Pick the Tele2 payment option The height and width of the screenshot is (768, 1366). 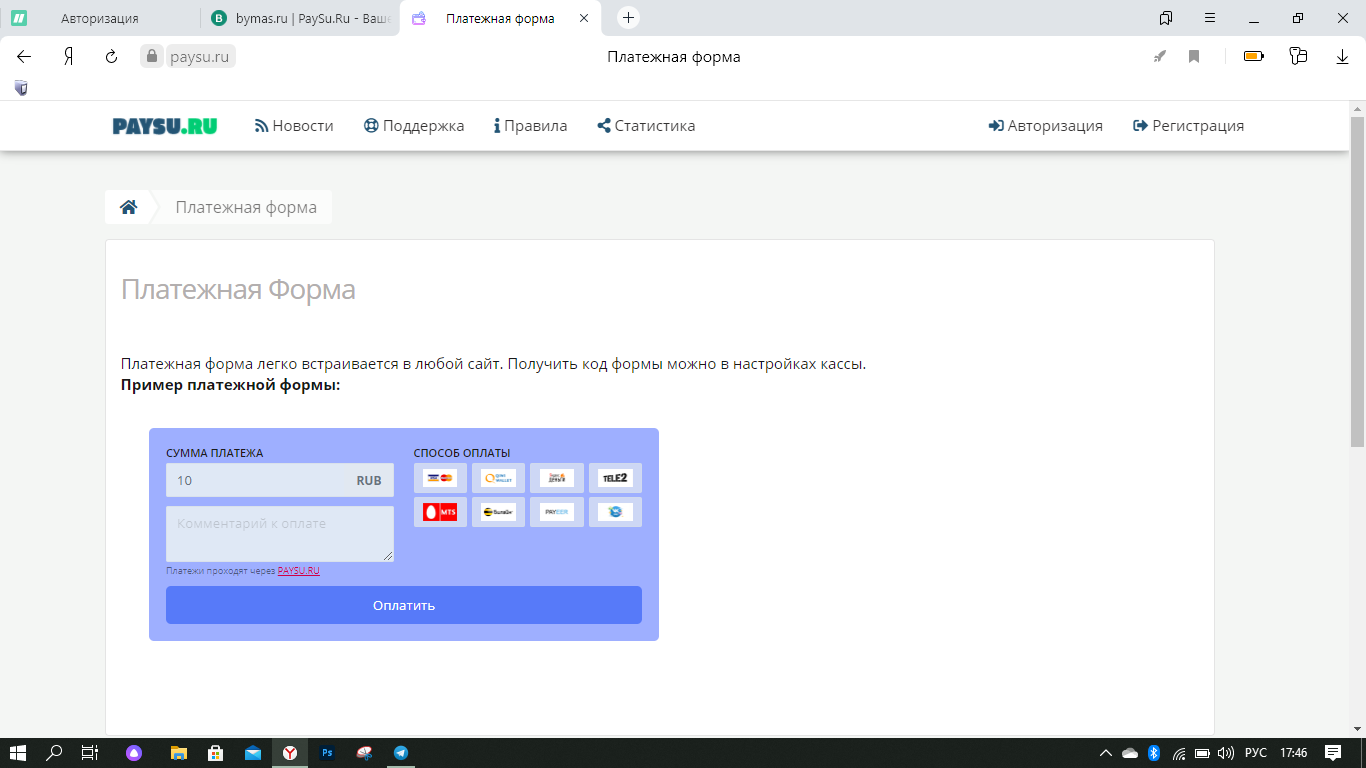tap(615, 479)
